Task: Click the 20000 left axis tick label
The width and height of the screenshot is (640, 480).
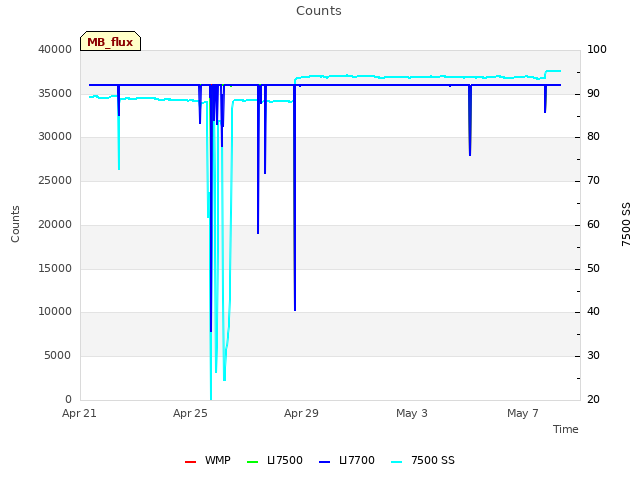Action: coord(55,224)
